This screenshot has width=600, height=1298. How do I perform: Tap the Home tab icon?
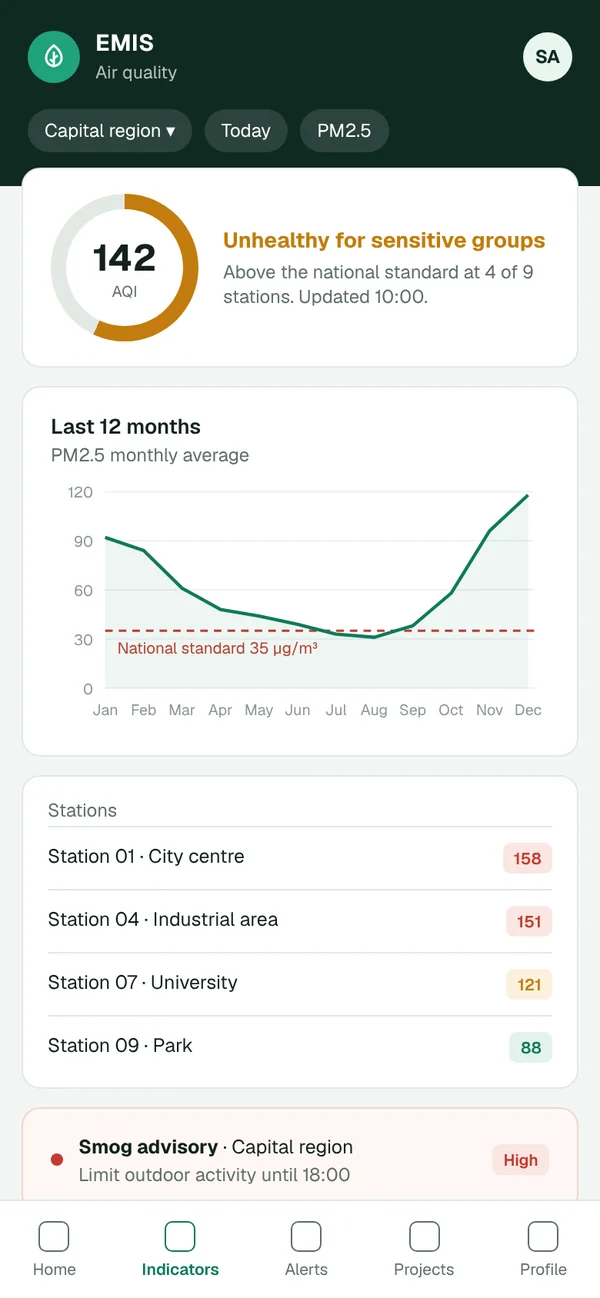point(54,1237)
